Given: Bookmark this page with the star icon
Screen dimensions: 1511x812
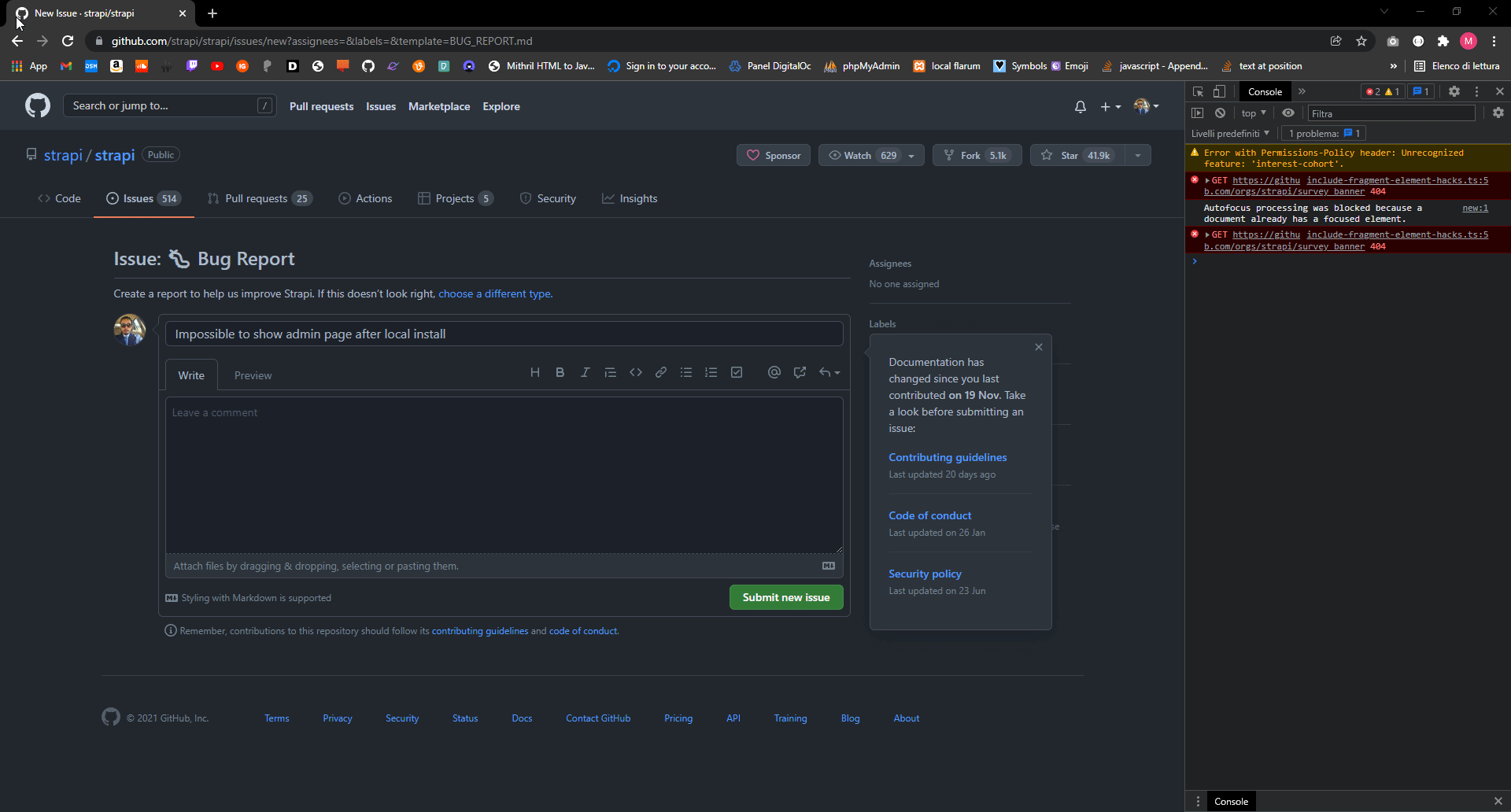Looking at the screenshot, I should click(x=1361, y=41).
